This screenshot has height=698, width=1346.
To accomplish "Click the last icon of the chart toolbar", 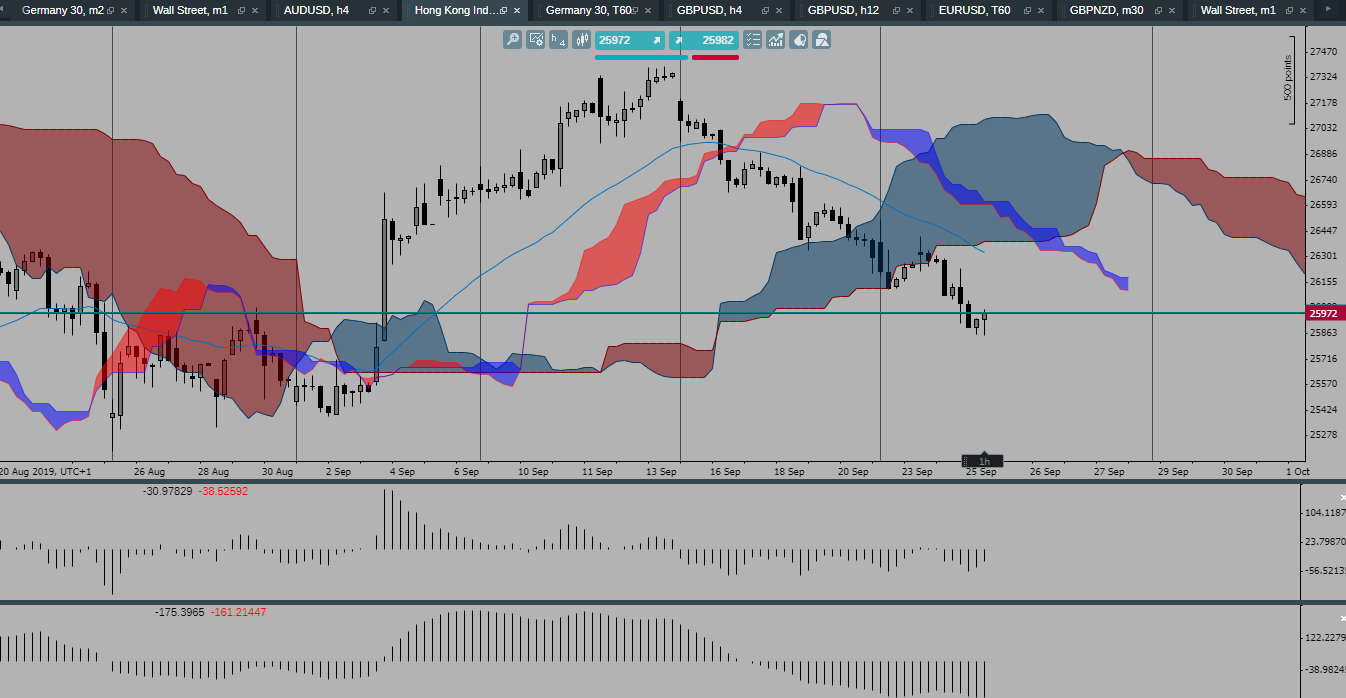I will [x=822, y=40].
